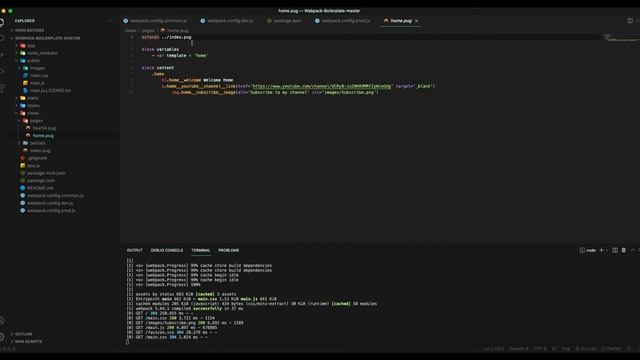Click pages in the breadcrumb path
This screenshot has height=360, width=640.
pos(148,31)
